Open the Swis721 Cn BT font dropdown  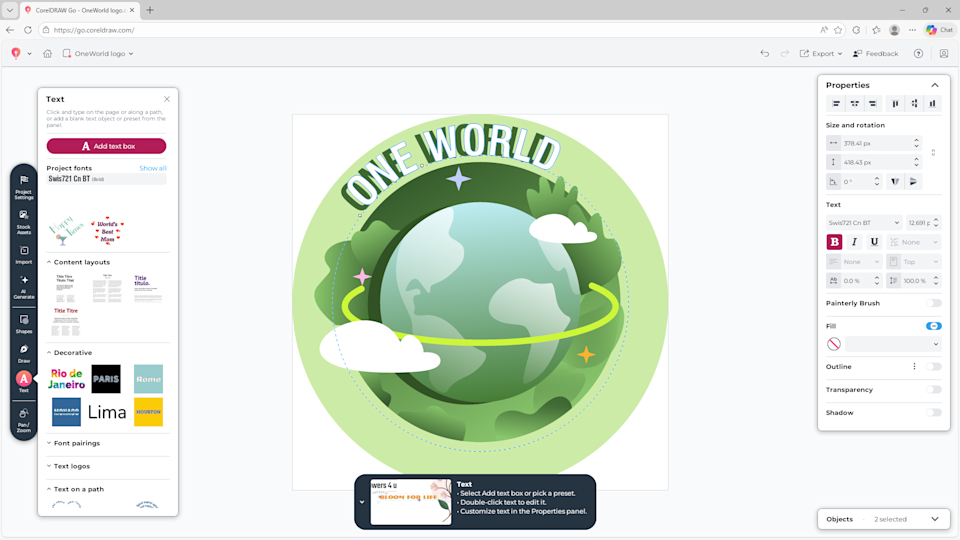click(x=863, y=223)
